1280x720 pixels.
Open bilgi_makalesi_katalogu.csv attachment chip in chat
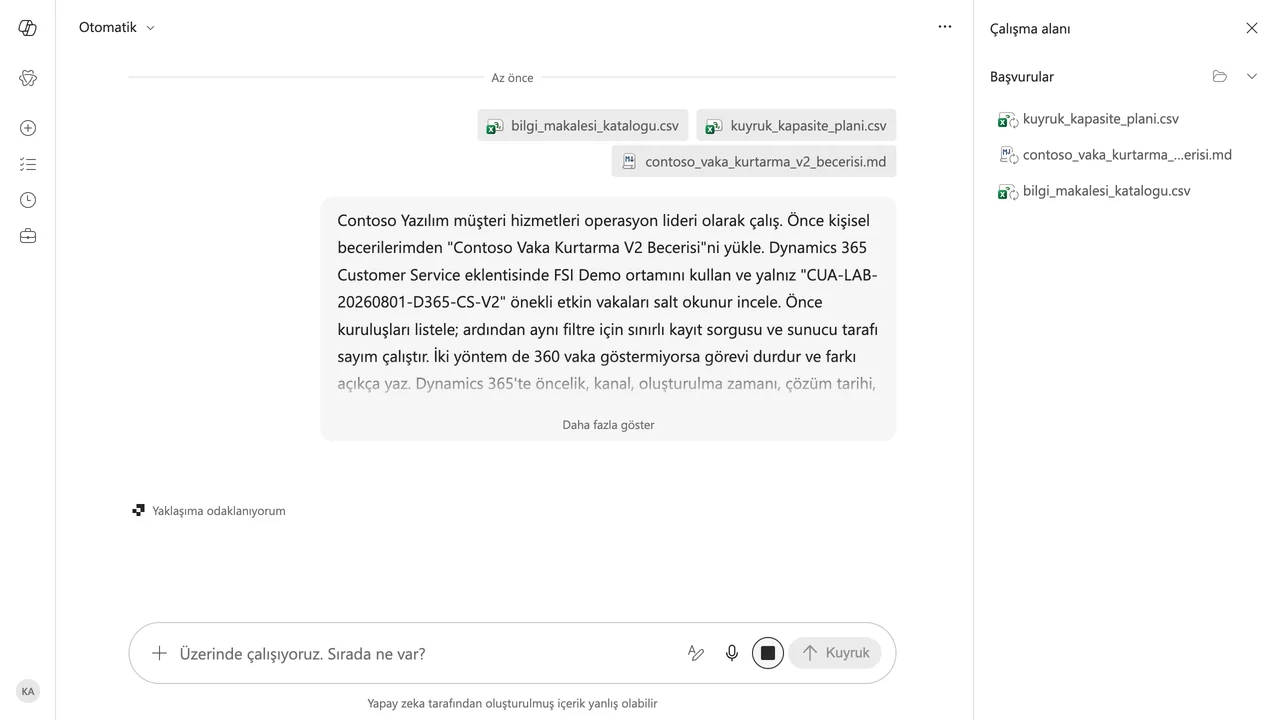[583, 125]
